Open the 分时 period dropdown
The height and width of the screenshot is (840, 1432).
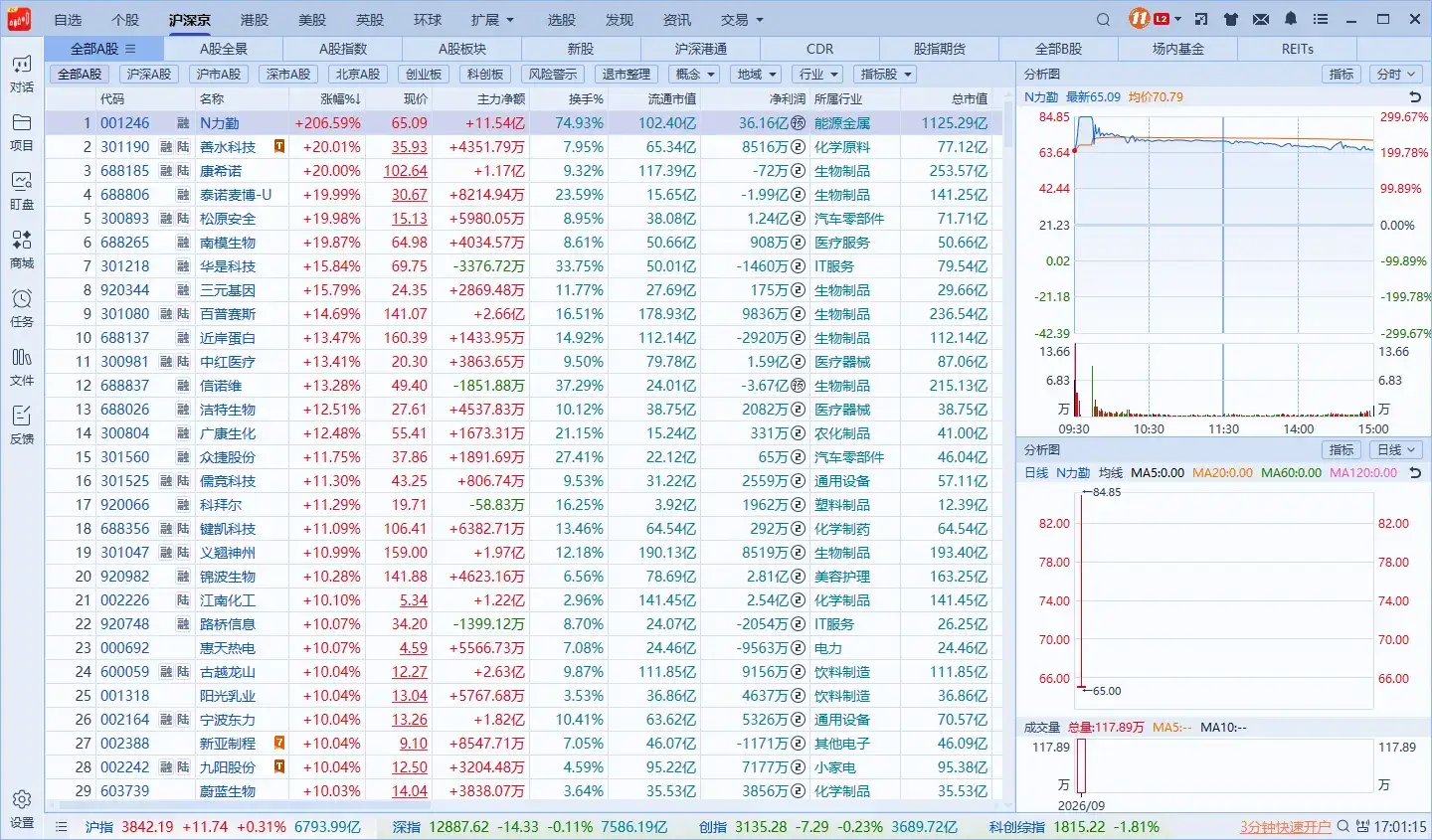(x=1395, y=74)
